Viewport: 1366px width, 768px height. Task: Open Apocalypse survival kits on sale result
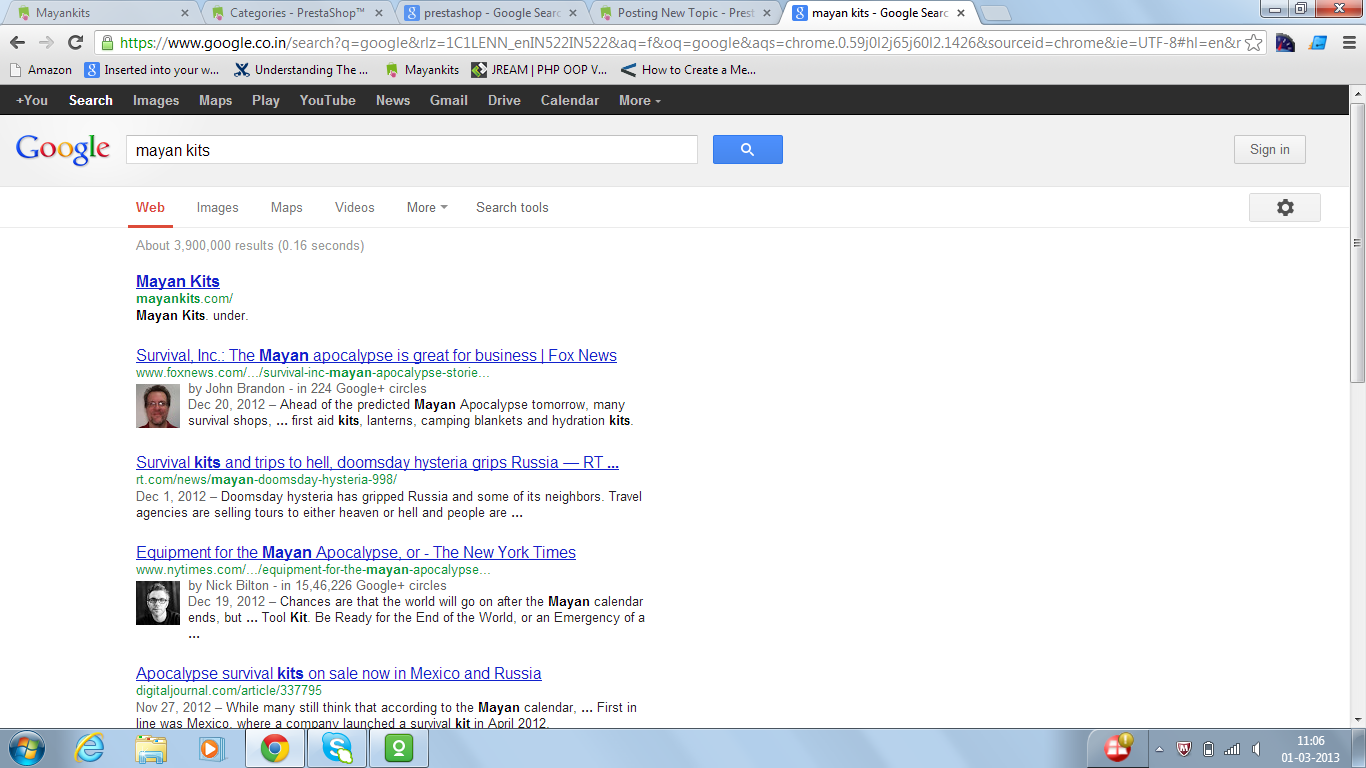(x=339, y=673)
